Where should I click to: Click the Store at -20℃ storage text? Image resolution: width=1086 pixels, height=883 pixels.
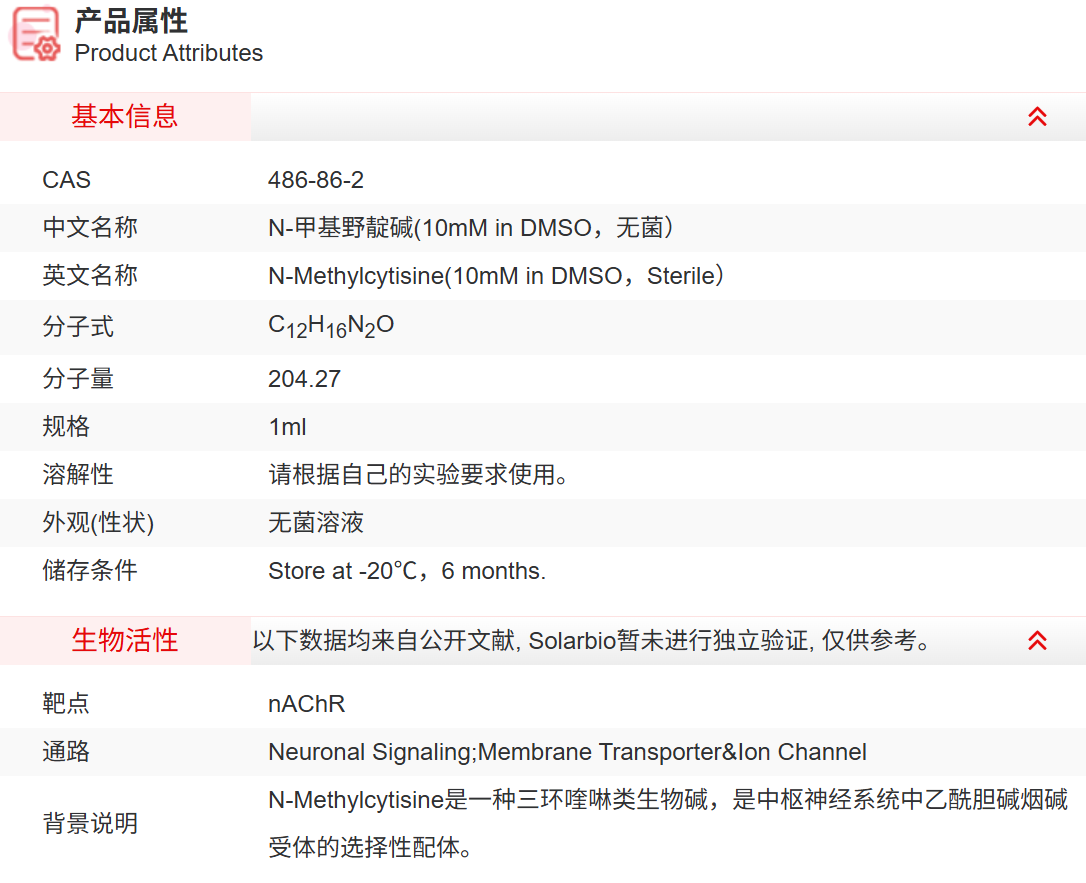[407, 571]
